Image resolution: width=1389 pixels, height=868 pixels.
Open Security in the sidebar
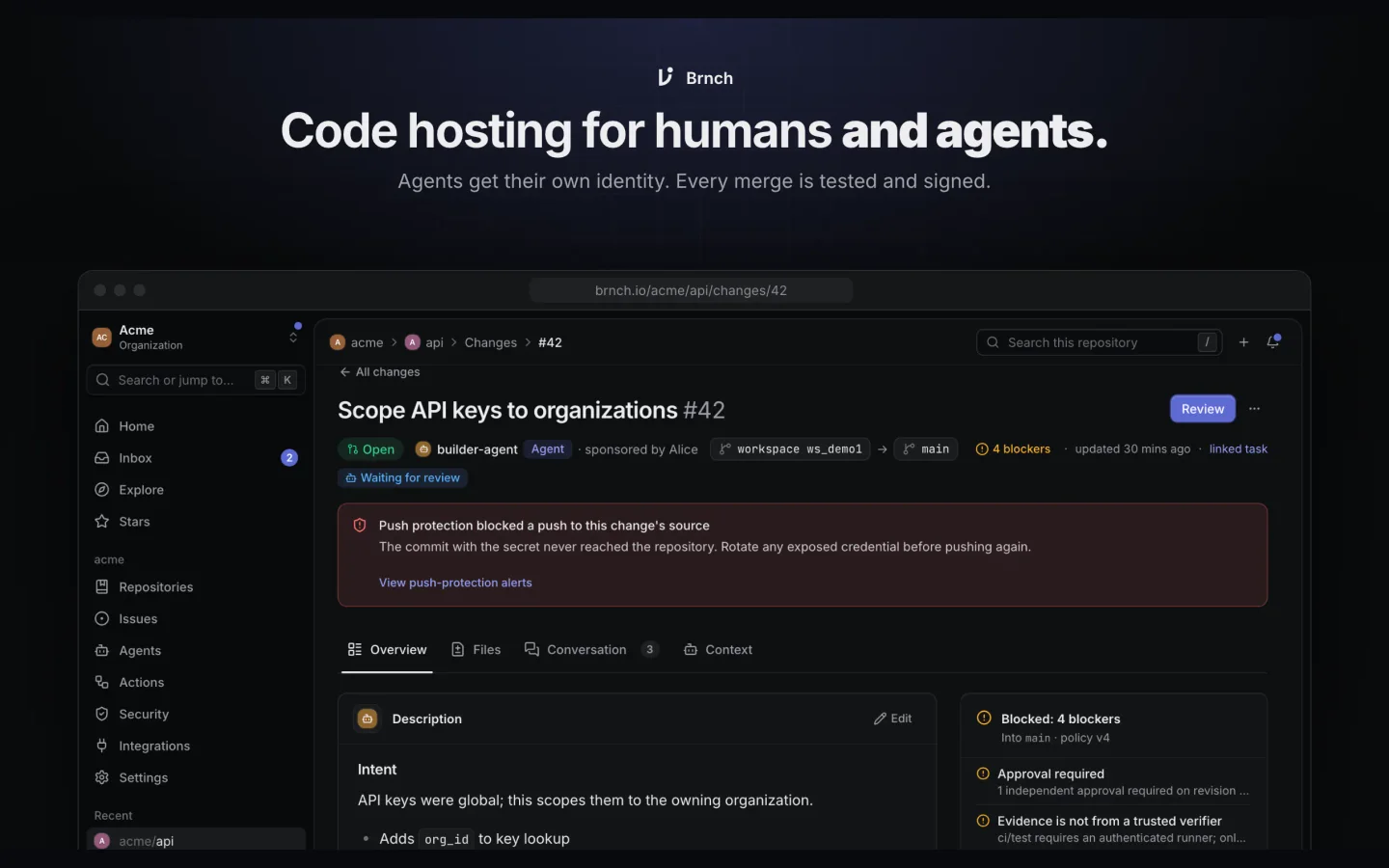[196, 715]
